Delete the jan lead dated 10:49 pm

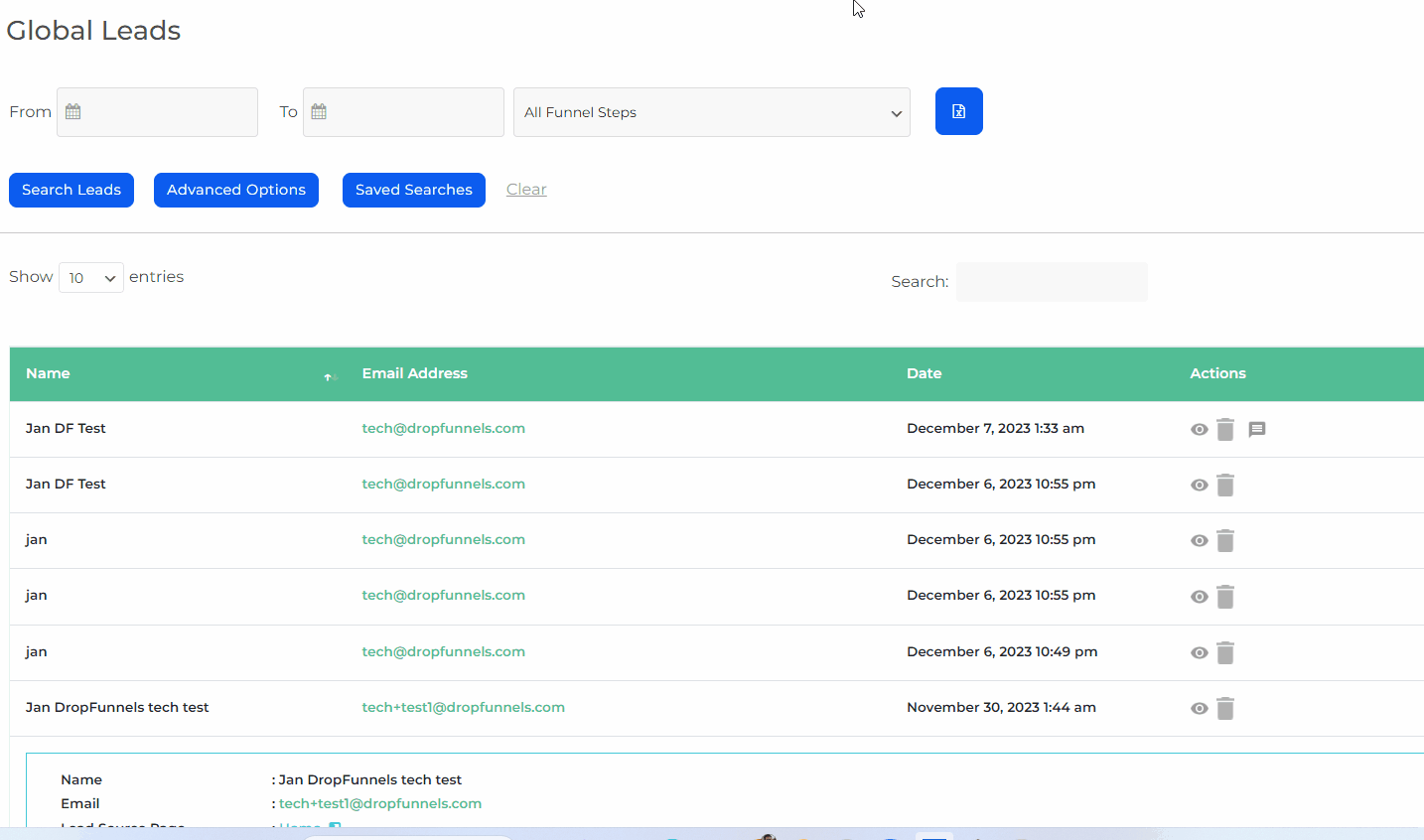[1225, 652]
